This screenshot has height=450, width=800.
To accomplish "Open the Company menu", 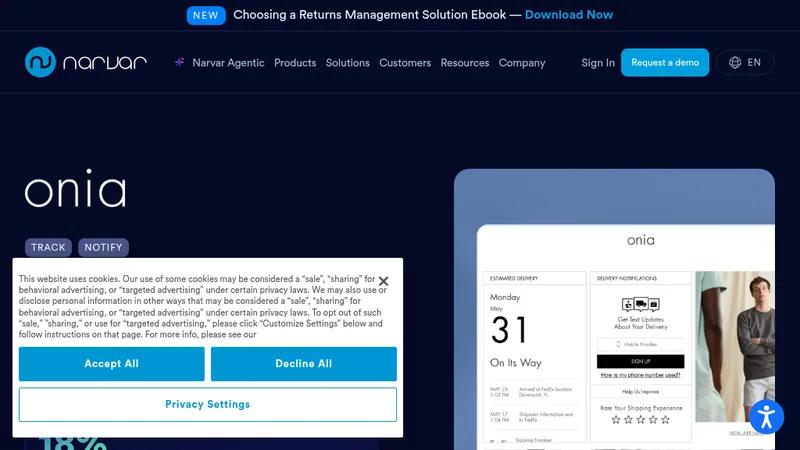I will pos(522,63).
